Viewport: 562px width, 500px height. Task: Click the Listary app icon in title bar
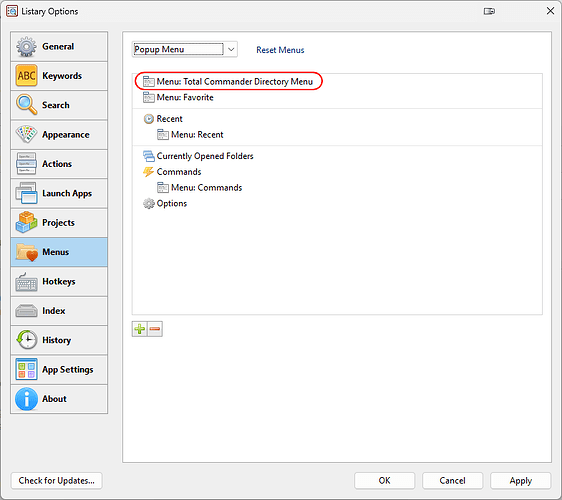click(x=12, y=11)
